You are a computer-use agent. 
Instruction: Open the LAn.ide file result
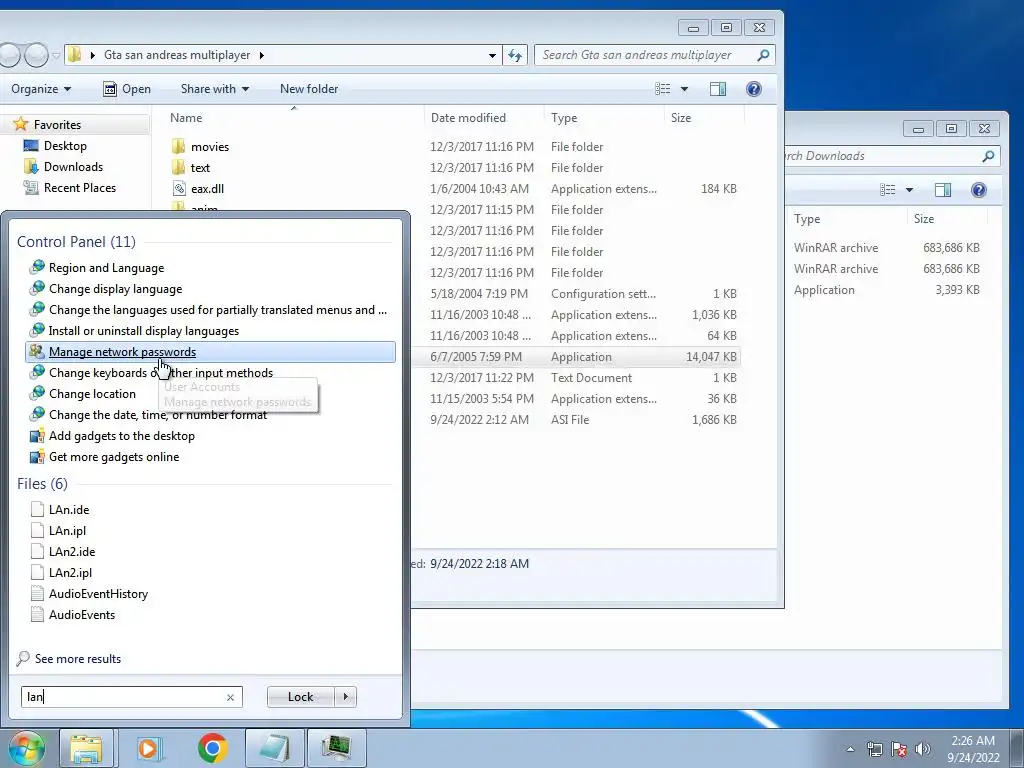(69, 510)
